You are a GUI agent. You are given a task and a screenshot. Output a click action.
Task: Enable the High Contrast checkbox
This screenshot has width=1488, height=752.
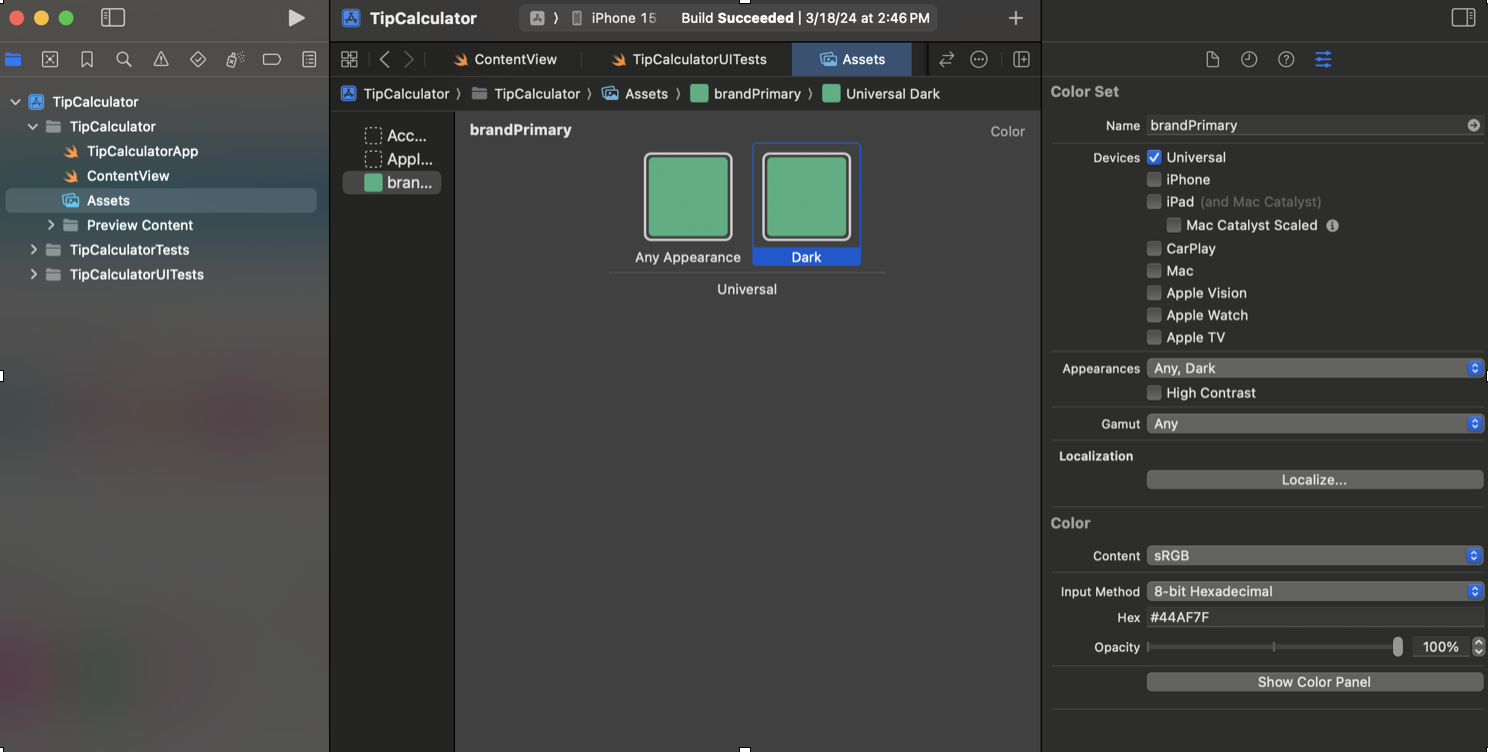pos(1154,392)
